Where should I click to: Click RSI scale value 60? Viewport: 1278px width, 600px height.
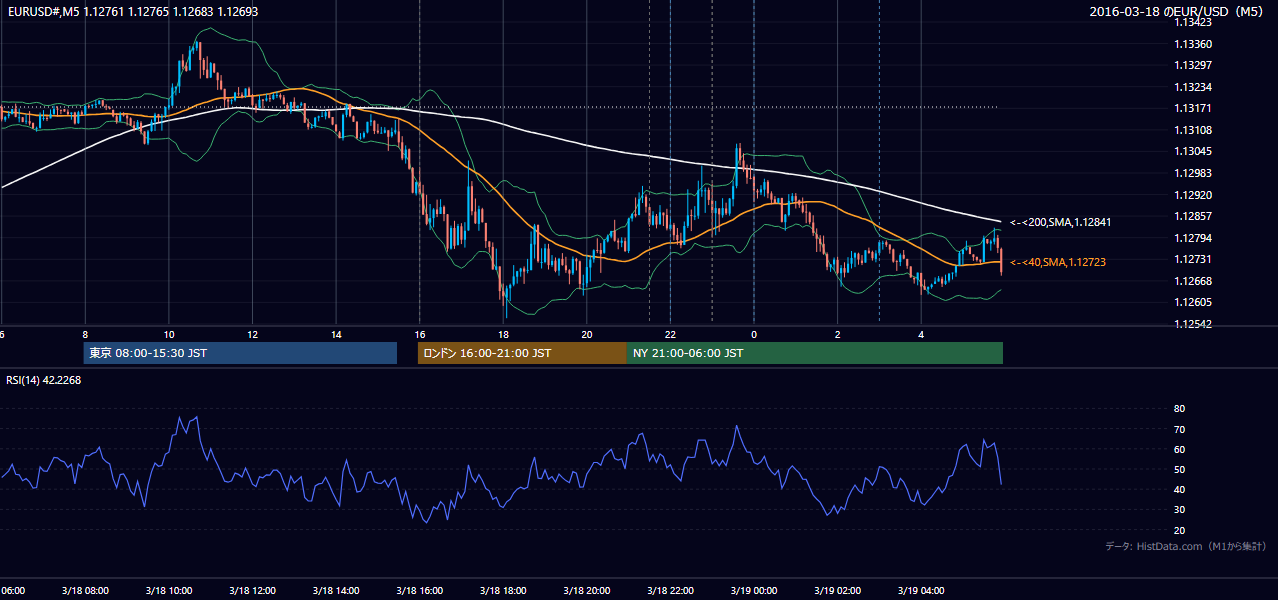(x=1180, y=449)
